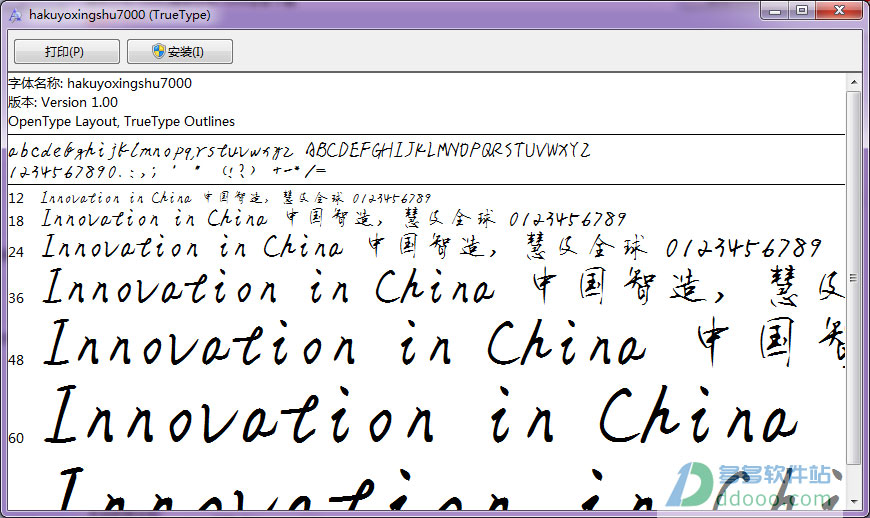
Task: Click the size 12 sample line label
Action: (16, 199)
